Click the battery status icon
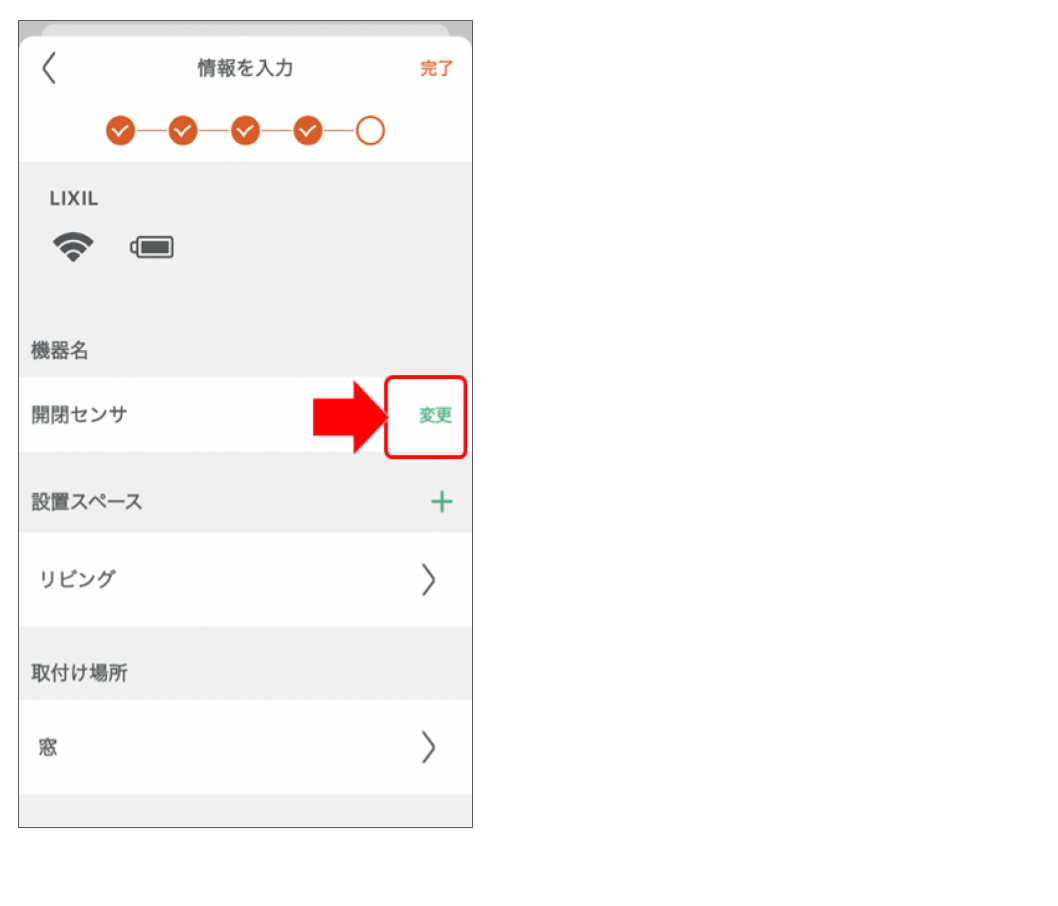Image resolution: width=1058 pixels, height=906 pixels. click(x=152, y=247)
